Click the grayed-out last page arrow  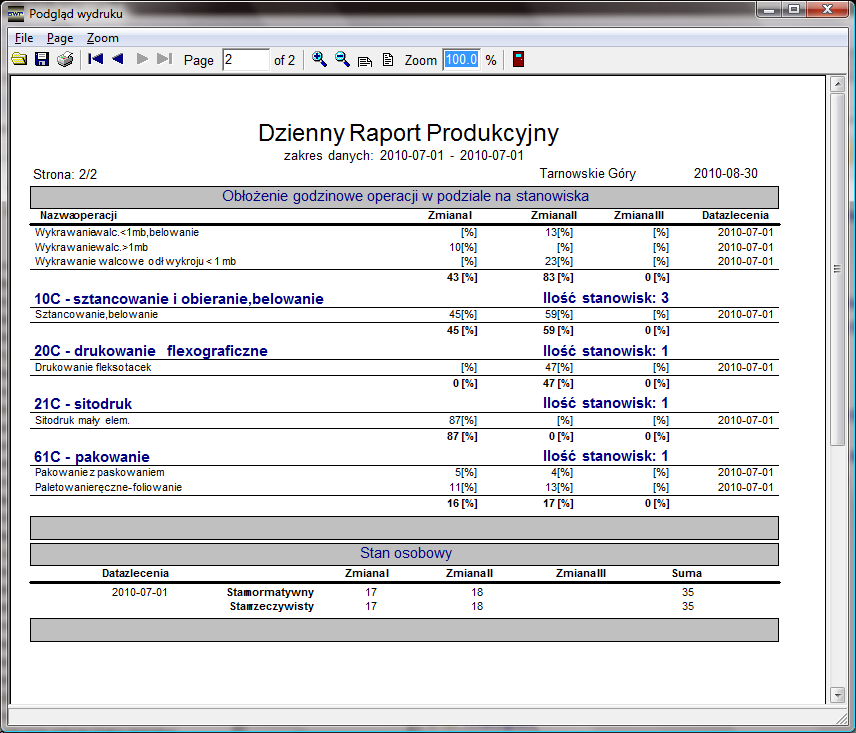tap(165, 60)
